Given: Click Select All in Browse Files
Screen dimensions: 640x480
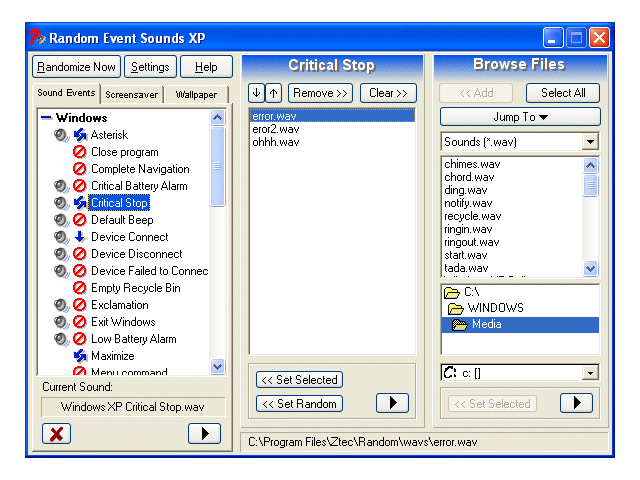Looking at the screenshot, I should (563, 93).
